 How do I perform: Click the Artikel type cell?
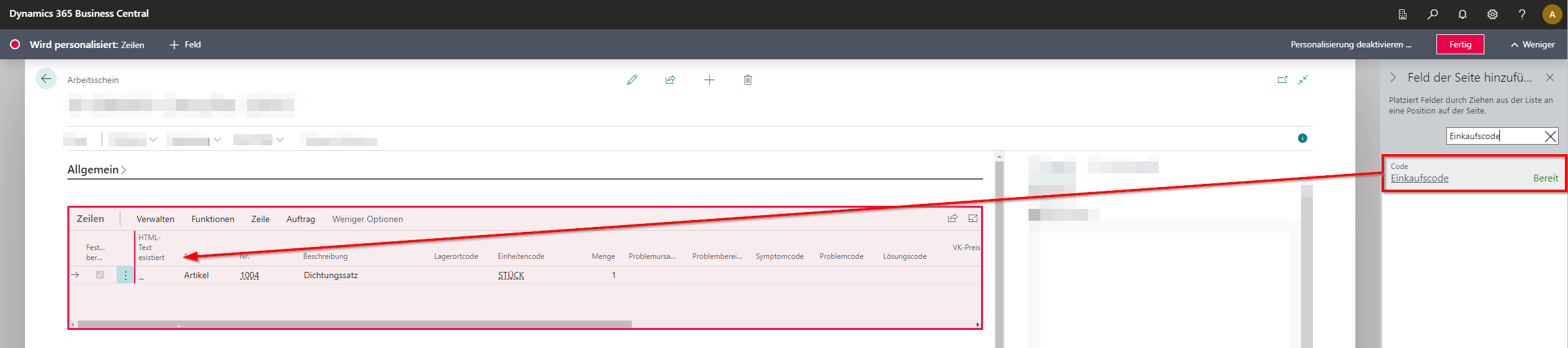[x=196, y=275]
